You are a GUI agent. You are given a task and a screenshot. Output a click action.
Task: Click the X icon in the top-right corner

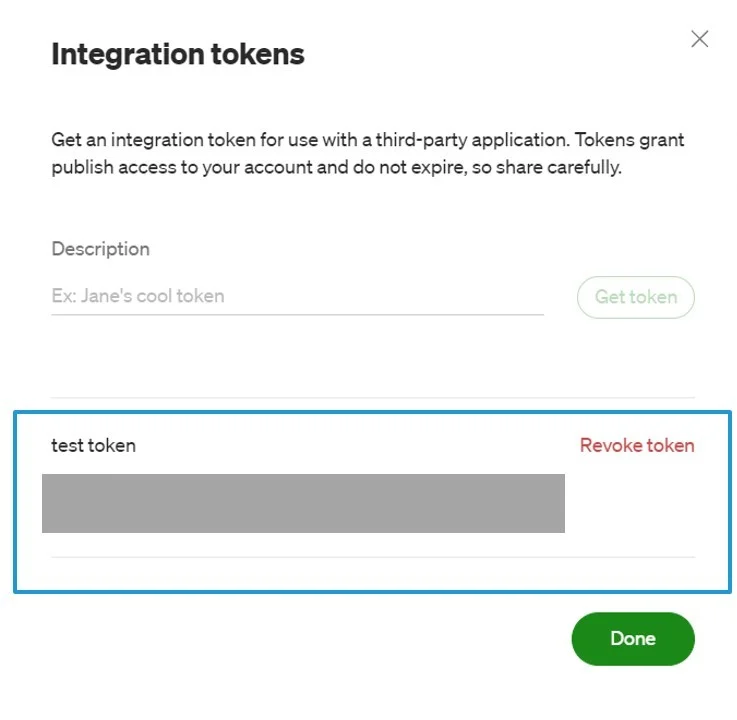[699, 39]
